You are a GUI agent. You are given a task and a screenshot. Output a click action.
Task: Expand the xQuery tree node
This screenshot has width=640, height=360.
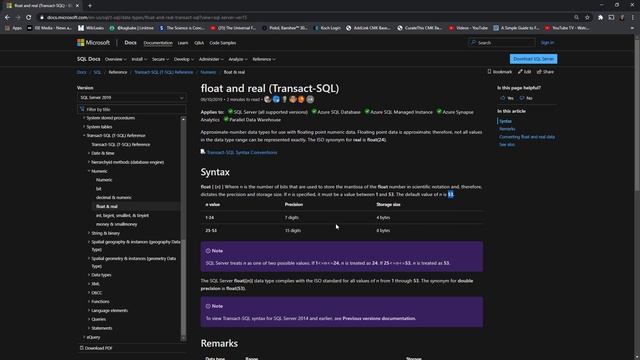click(84, 337)
